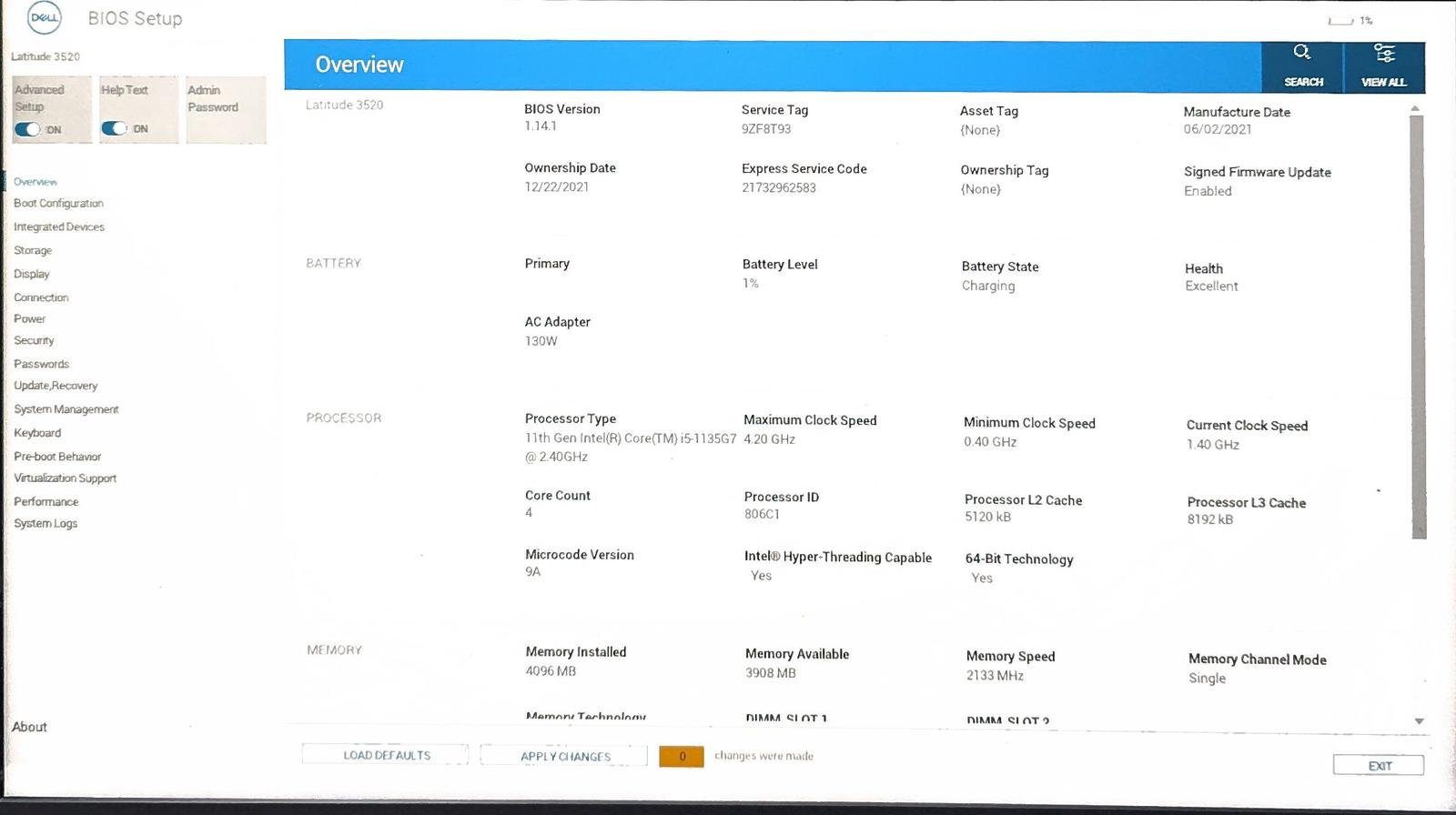Image resolution: width=1456 pixels, height=815 pixels.
Task: Click the Microcode Version value 9A
Action: [x=532, y=572]
